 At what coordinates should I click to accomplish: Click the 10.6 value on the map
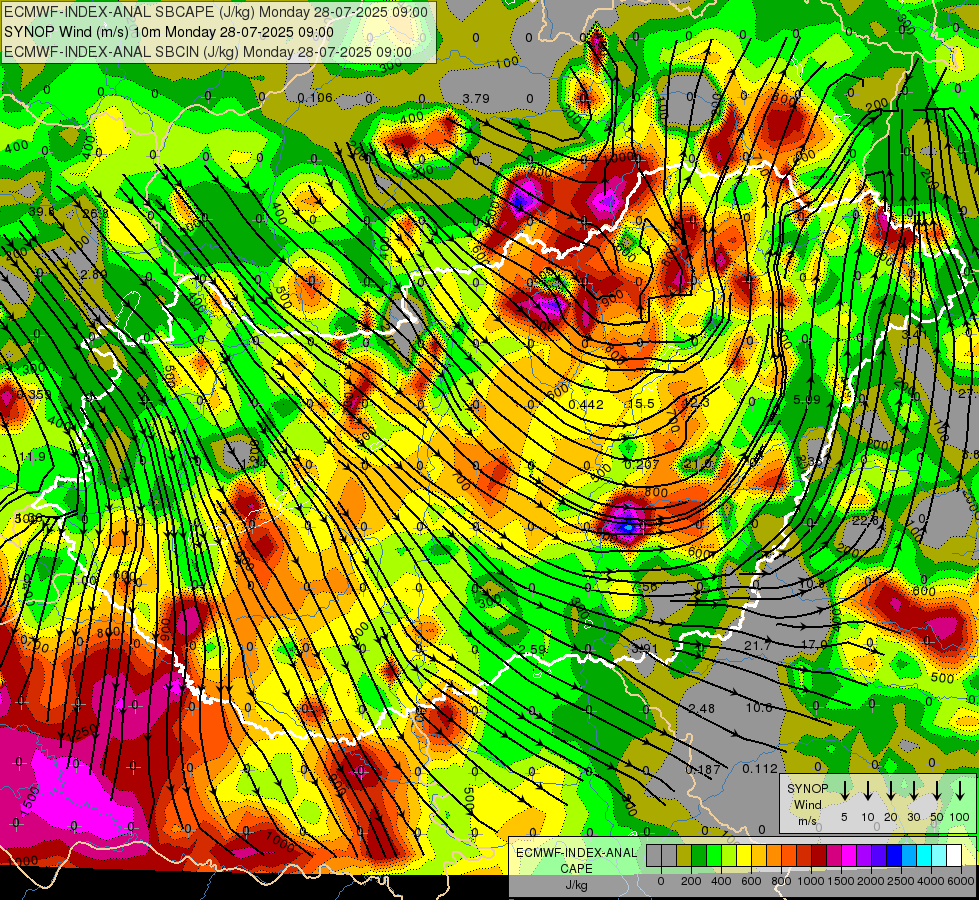point(759,708)
